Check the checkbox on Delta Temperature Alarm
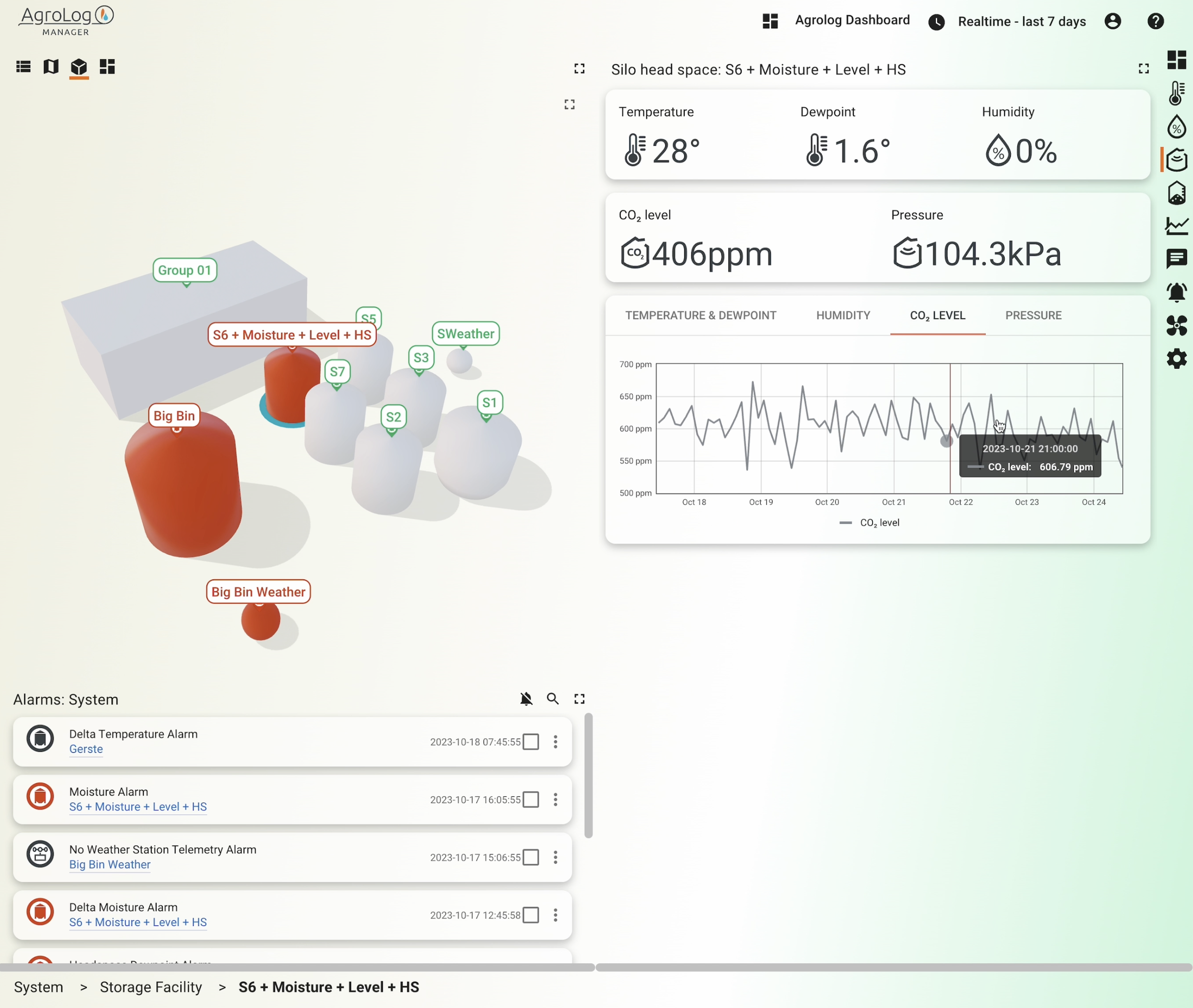This screenshot has height=1008, width=1193. pyautogui.click(x=531, y=741)
